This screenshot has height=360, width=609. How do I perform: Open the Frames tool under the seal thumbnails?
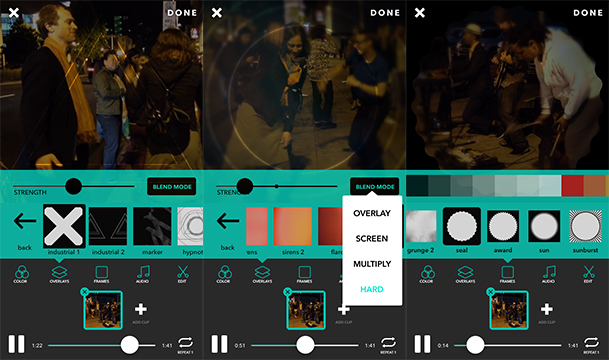click(x=507, y=274)
